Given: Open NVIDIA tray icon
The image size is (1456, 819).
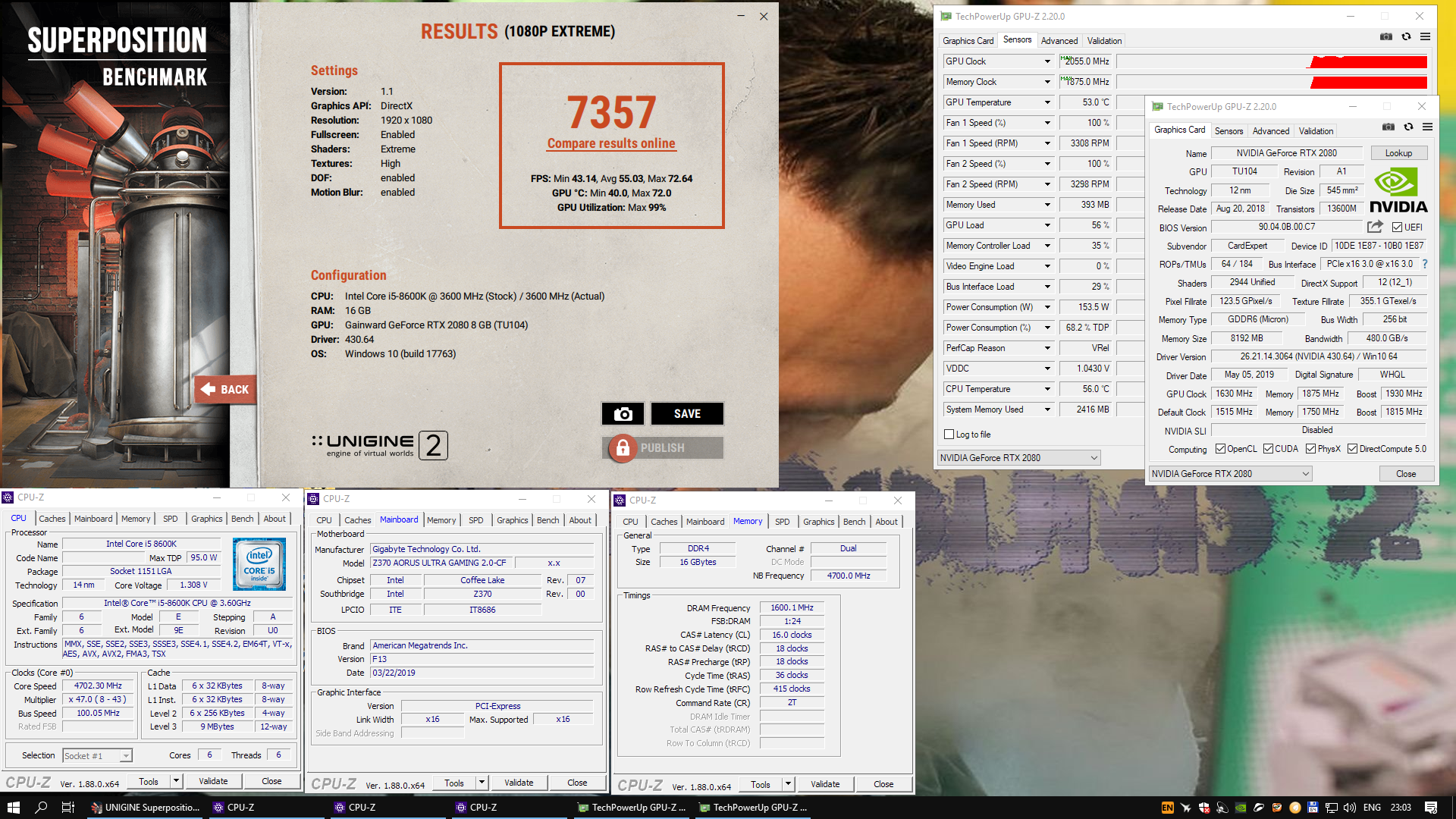Looking at the screenshot, I should tap(1241, 808).
